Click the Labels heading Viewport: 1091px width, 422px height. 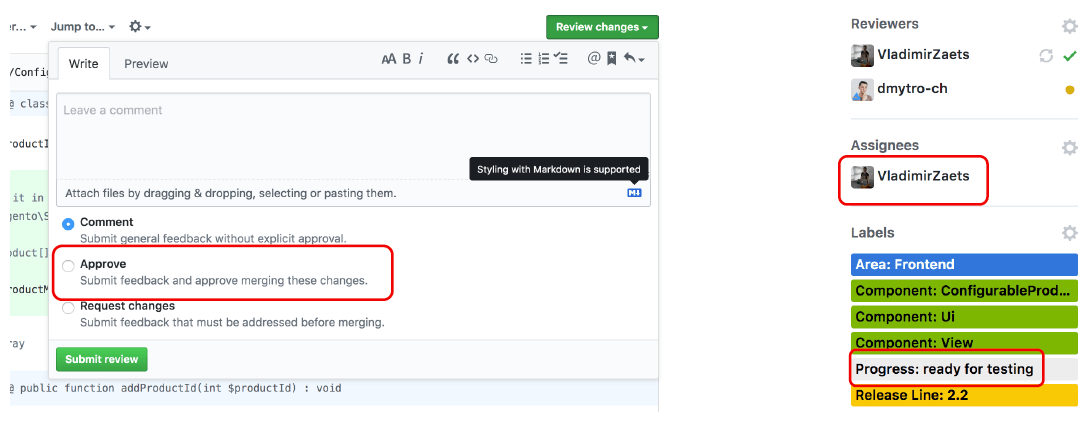pos(873,232)
